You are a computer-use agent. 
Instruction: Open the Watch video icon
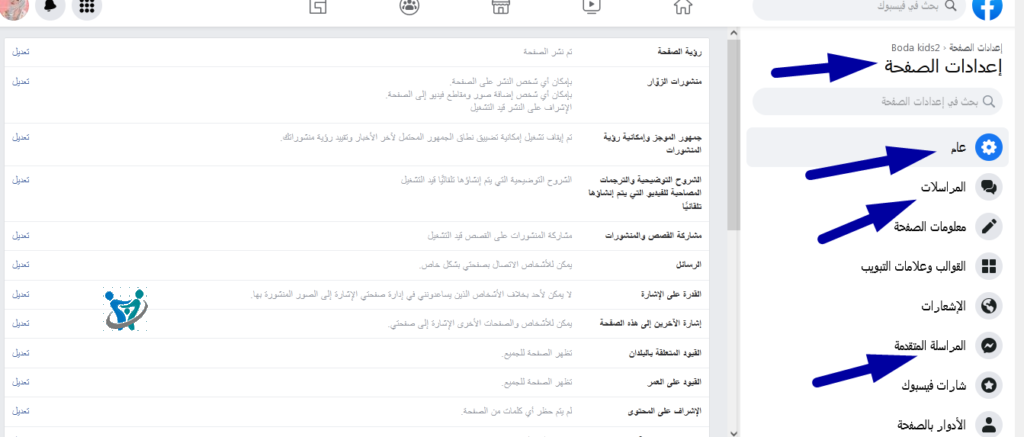tap(592, 7)
